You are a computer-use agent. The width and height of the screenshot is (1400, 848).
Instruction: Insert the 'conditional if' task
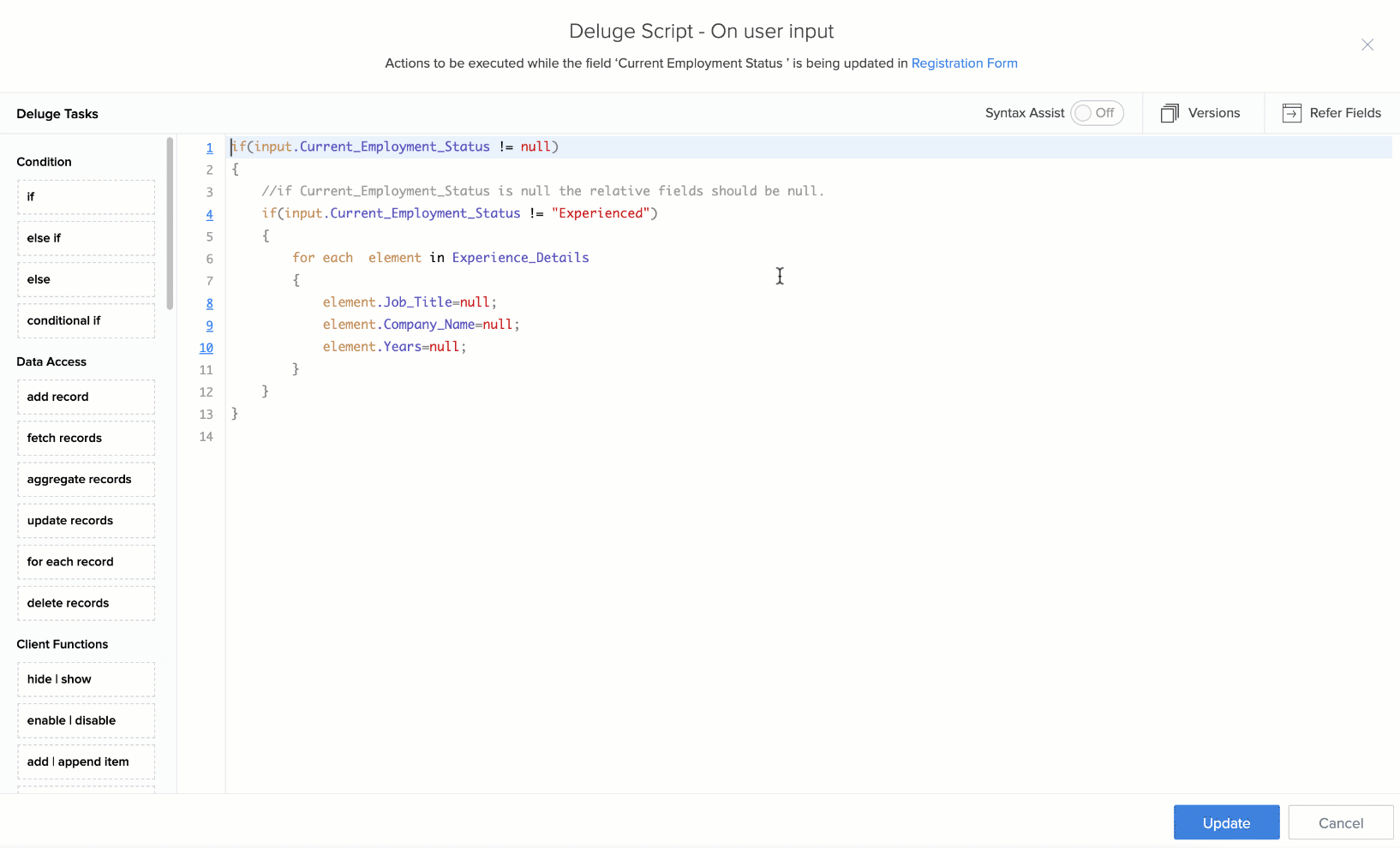click(86, 320)
